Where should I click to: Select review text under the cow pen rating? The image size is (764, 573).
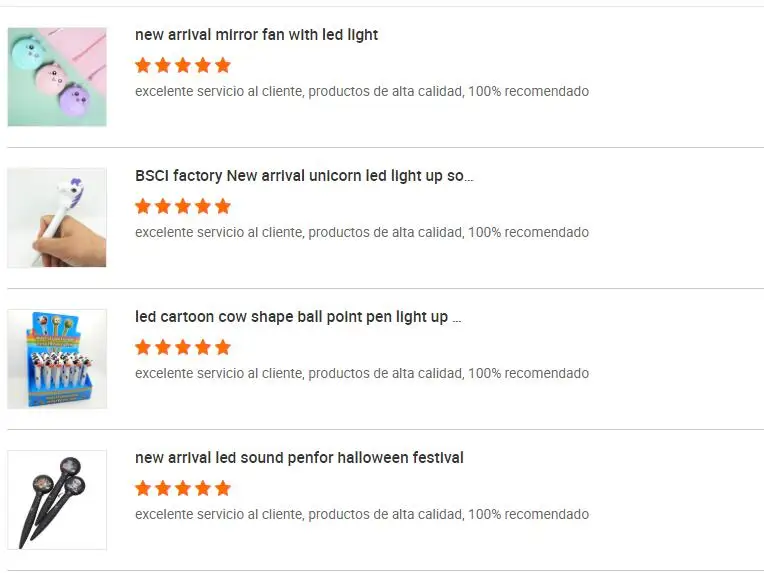pos(361,374)
